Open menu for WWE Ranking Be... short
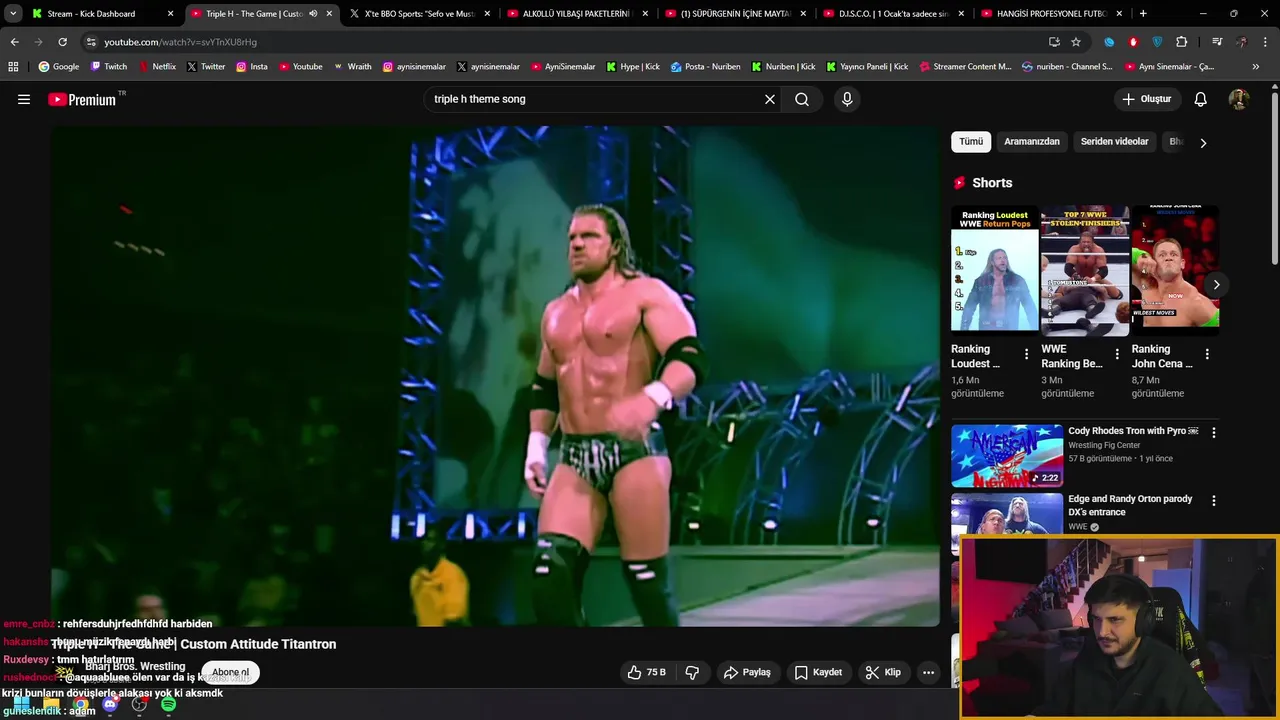 coord(1116,354)
